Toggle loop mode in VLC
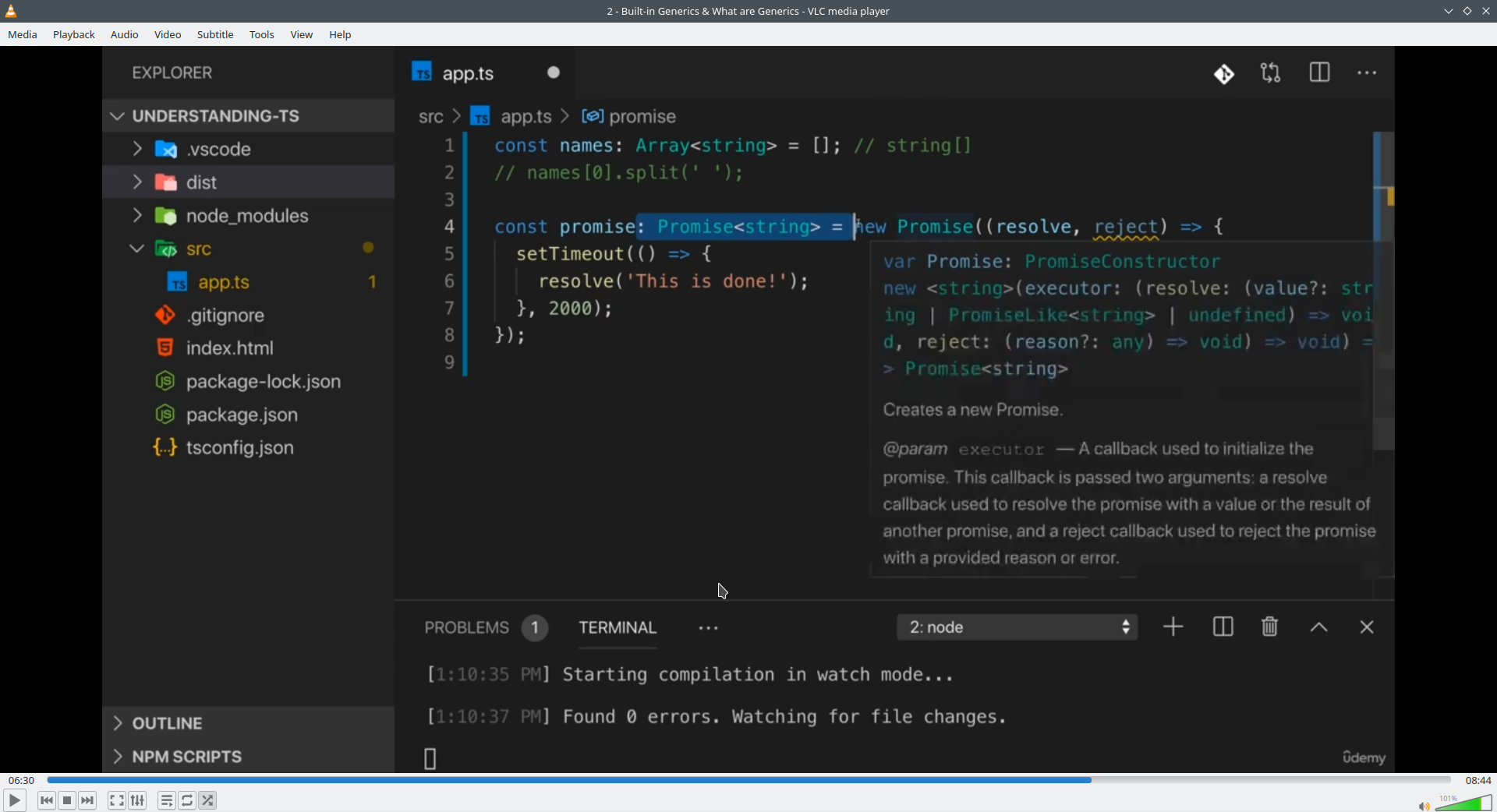Viewport: 1497px width, 812px height. point(187,800)
